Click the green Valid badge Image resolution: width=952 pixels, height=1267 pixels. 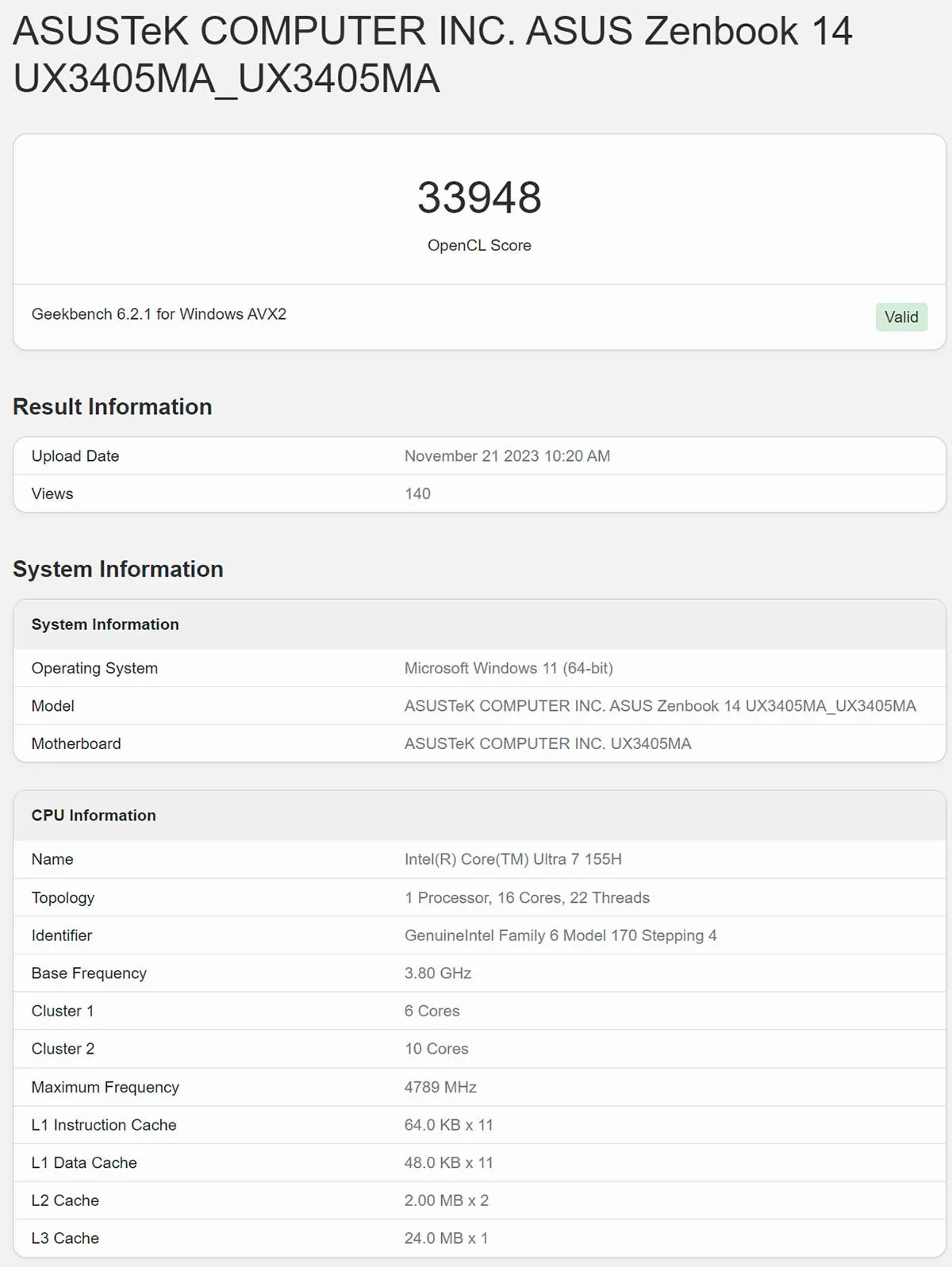pos(901,317)
